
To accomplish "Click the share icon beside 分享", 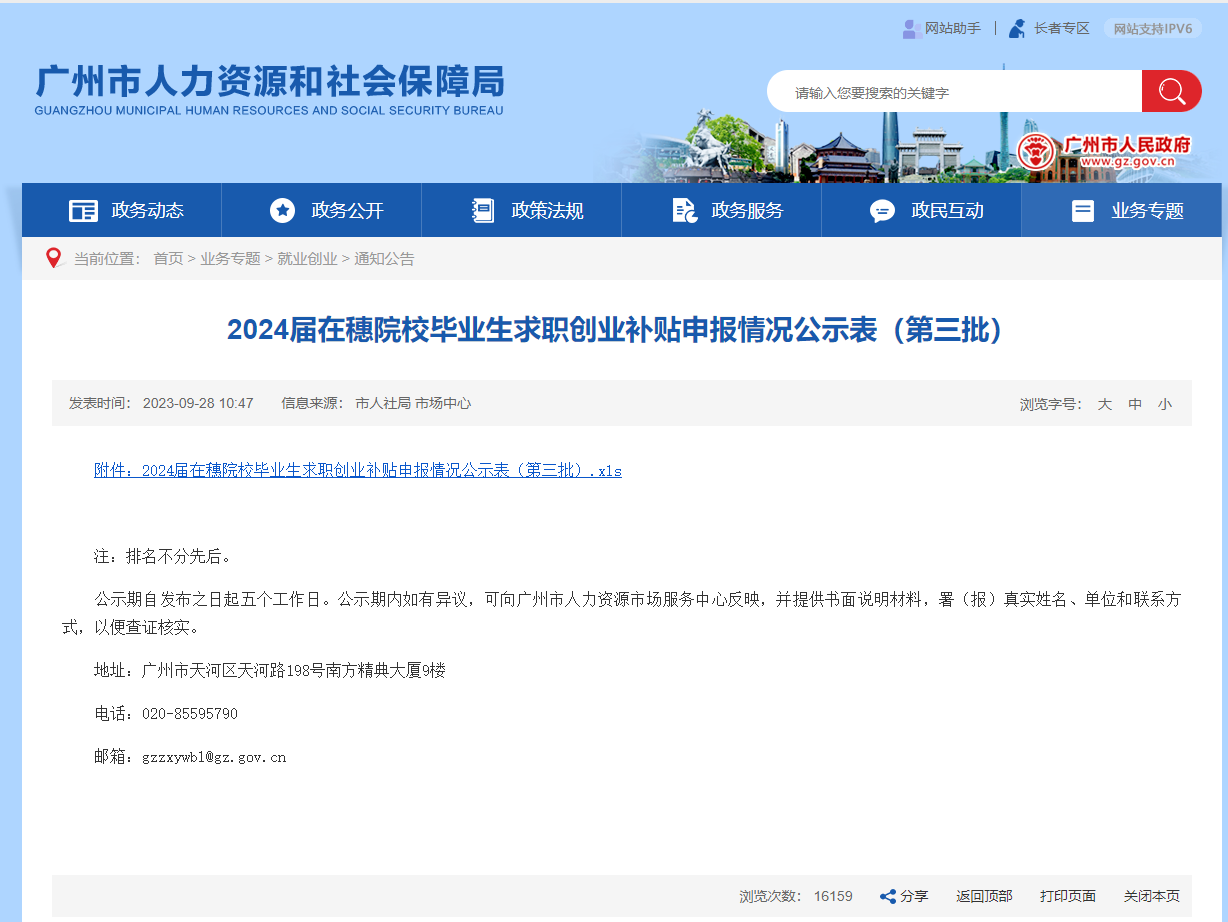I will point(887,896).
